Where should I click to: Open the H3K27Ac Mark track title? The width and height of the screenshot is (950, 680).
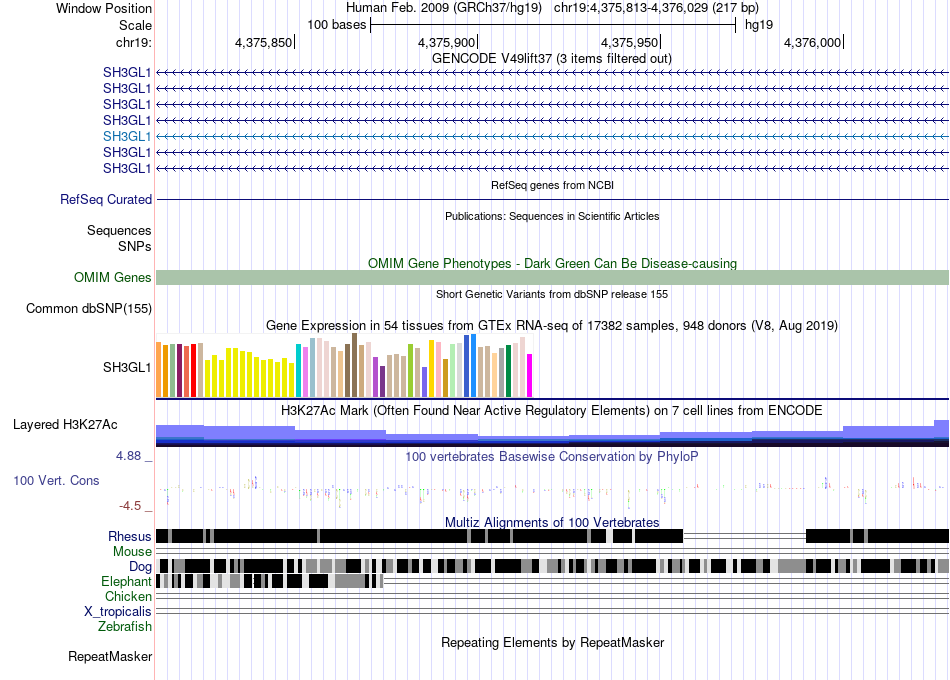click(x=552, y=410)
